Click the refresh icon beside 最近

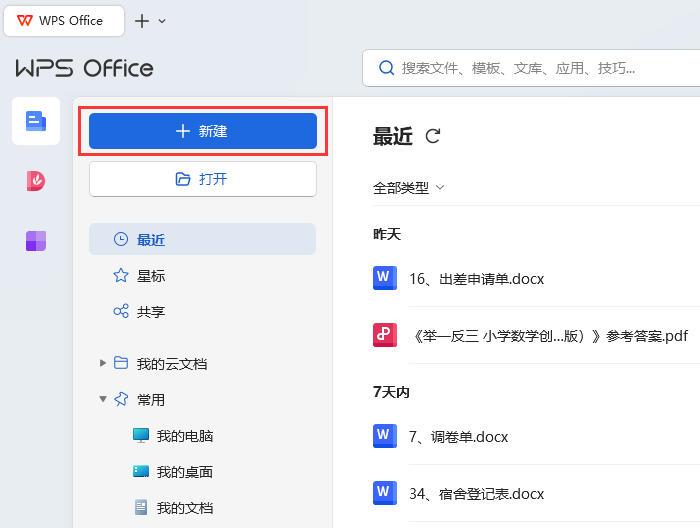point(433,137)
